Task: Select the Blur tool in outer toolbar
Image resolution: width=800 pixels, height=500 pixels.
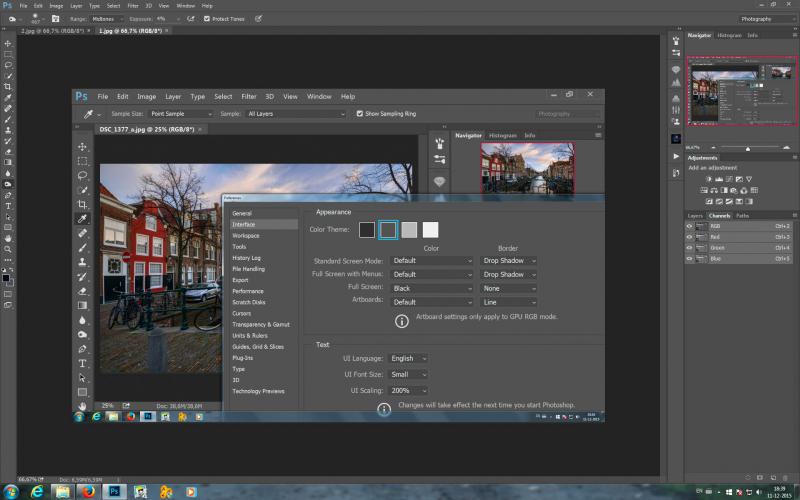Action: click(x=8, y=173)
